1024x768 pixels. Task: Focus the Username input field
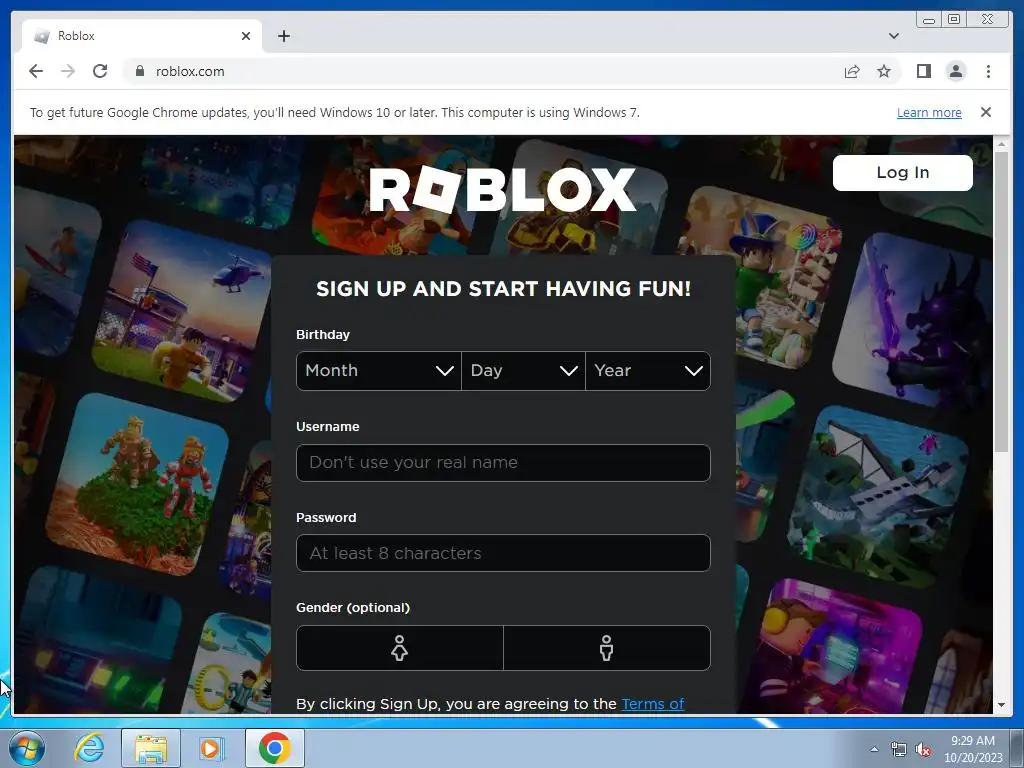coord(503,462)
